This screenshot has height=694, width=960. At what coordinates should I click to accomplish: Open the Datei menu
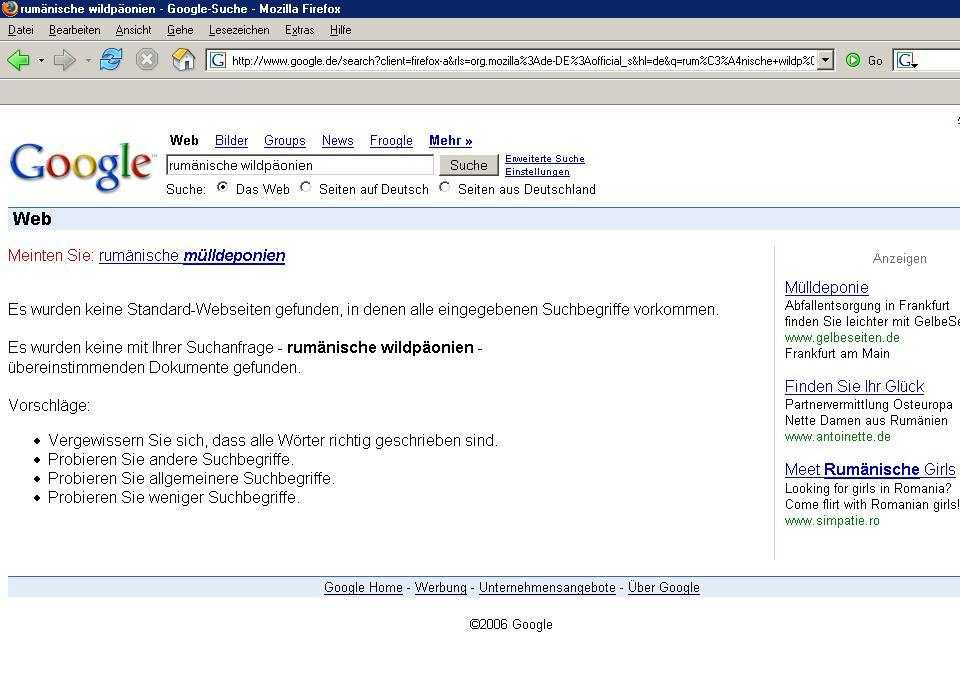pyautogui.click(x=21, y=30)
